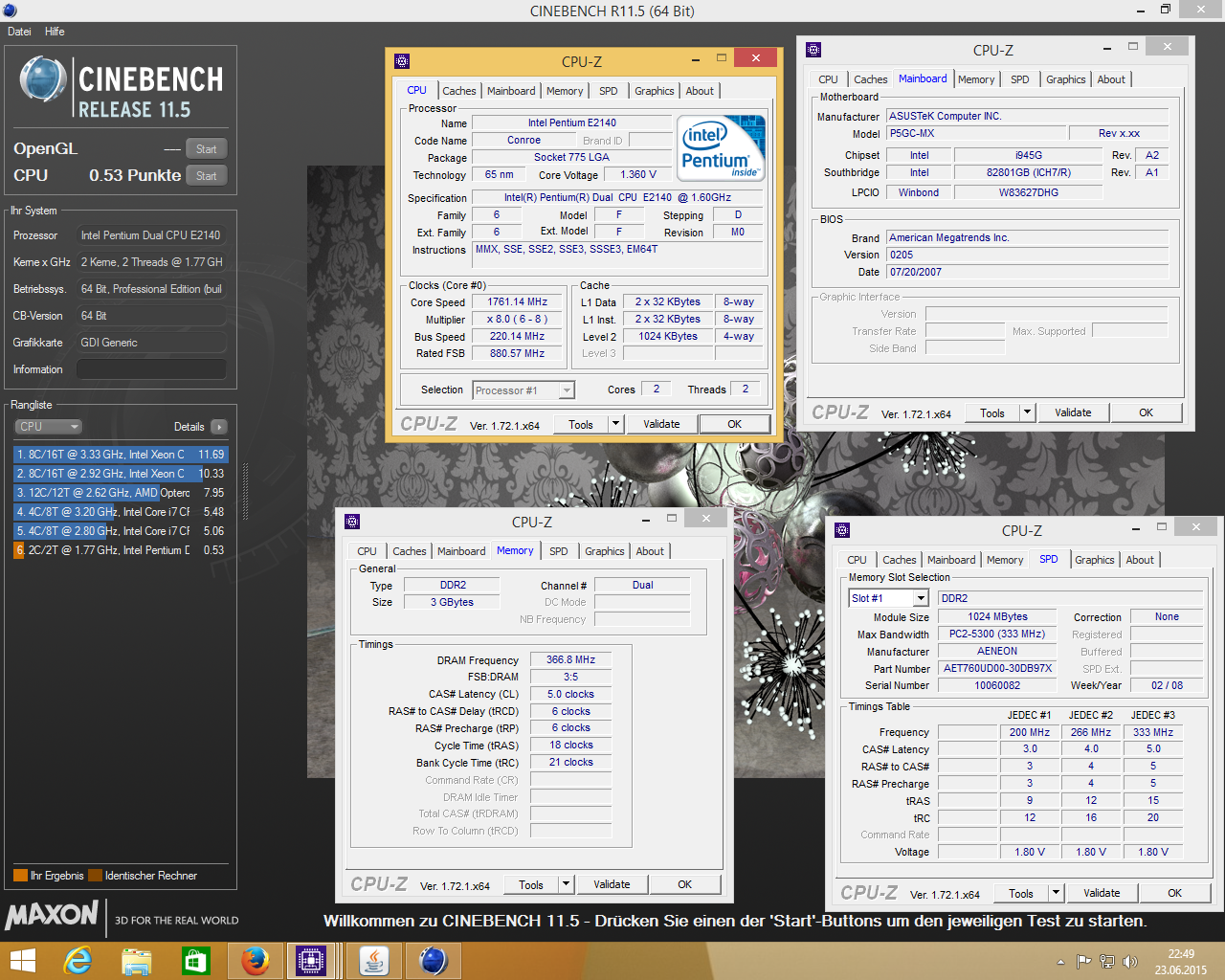Click Validate in the Processor window
This screenshot has height=980, width=1225.
[x=661, y=424]
